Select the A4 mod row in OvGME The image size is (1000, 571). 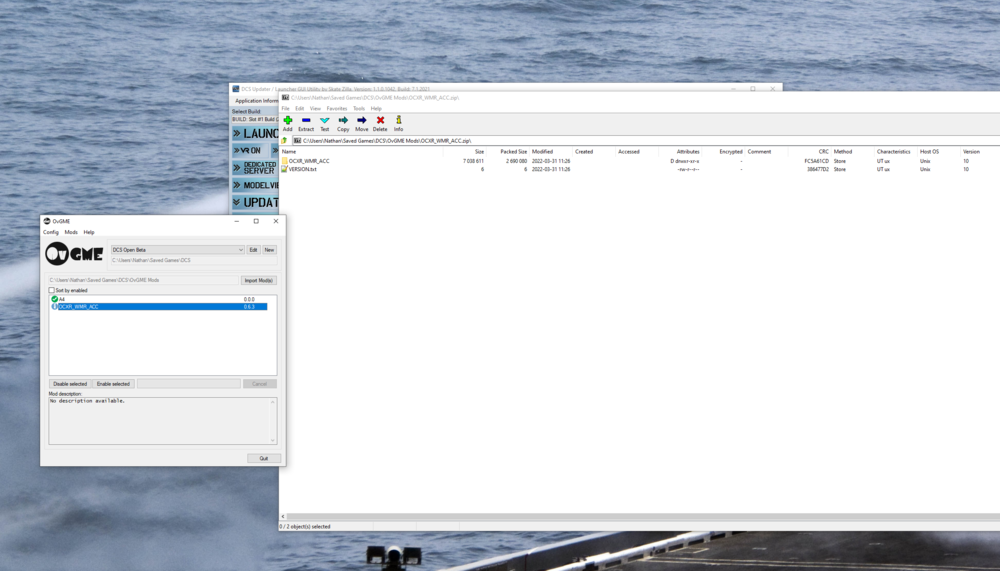(x=159, y=299)
